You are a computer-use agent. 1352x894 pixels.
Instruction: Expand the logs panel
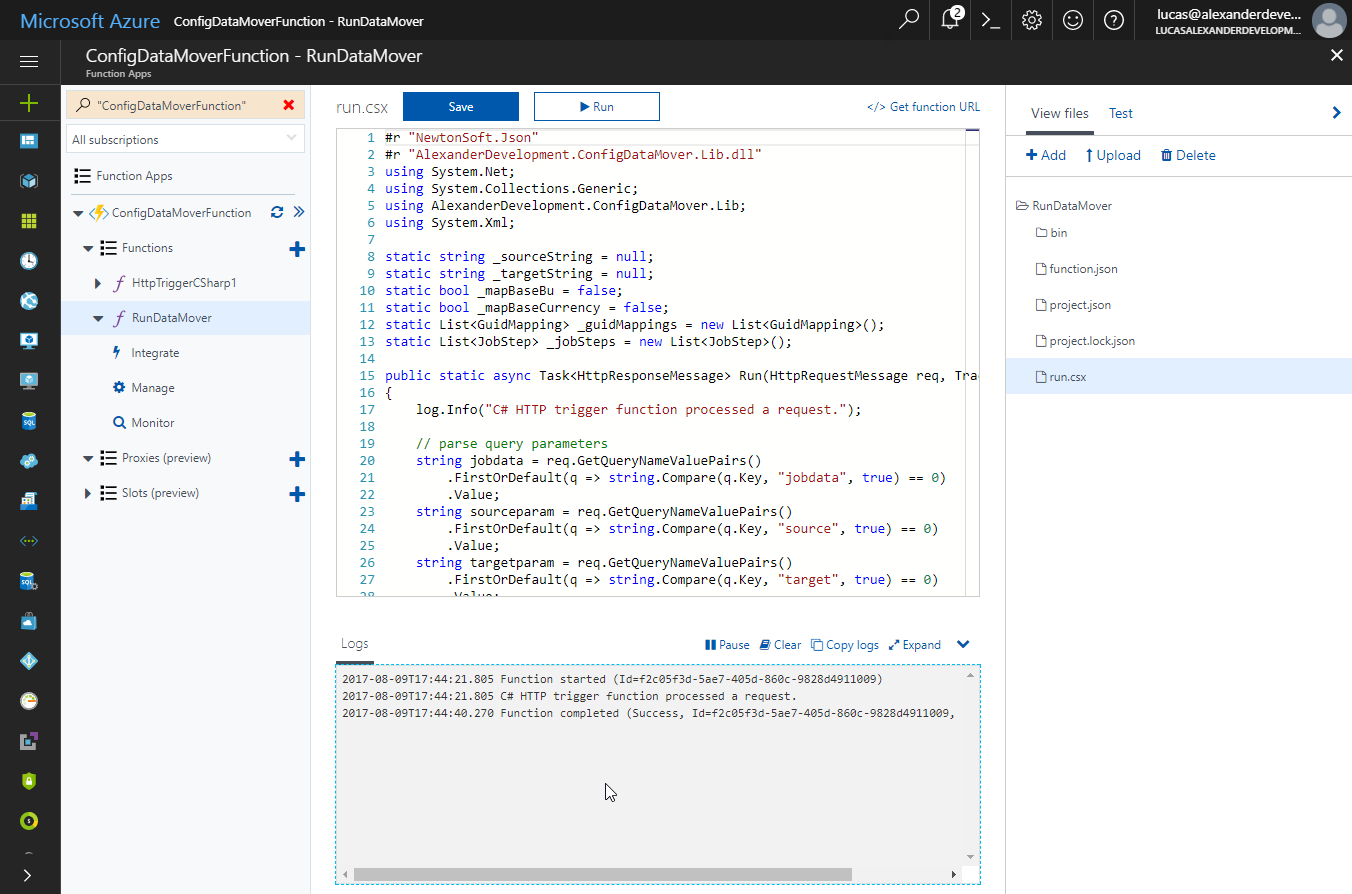915,645
